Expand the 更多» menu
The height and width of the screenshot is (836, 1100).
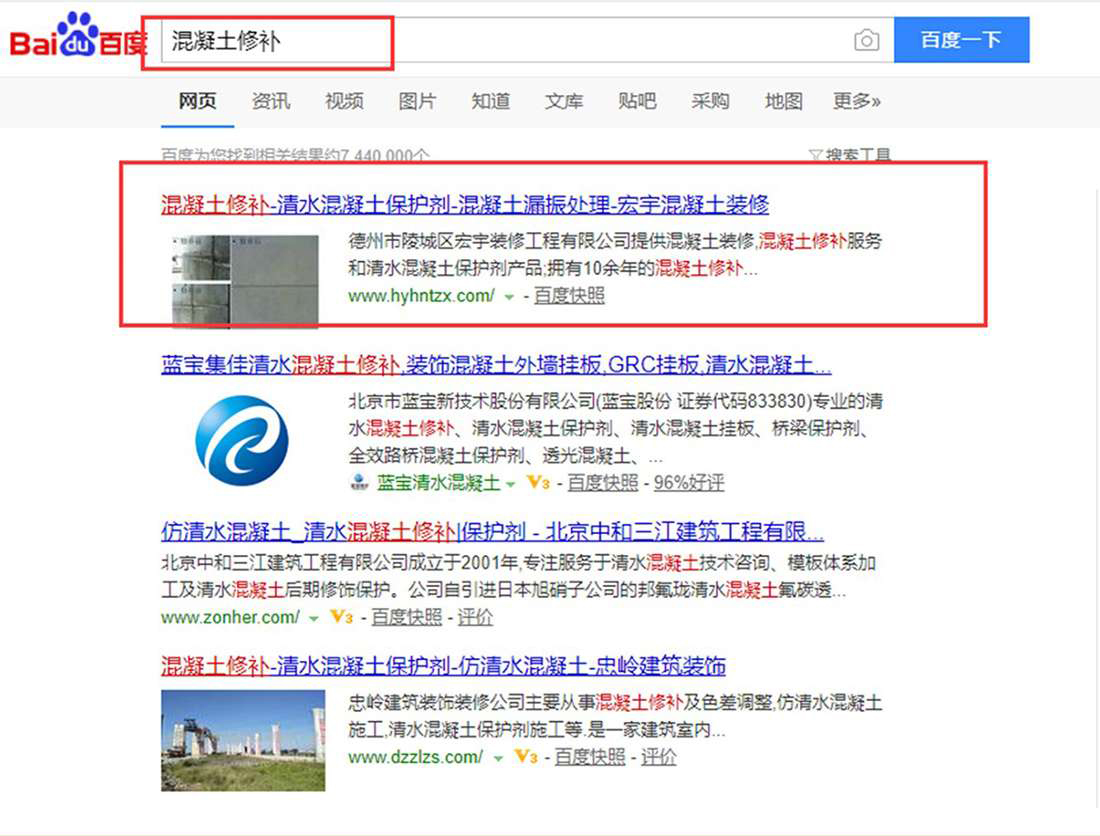coord(857,101)
